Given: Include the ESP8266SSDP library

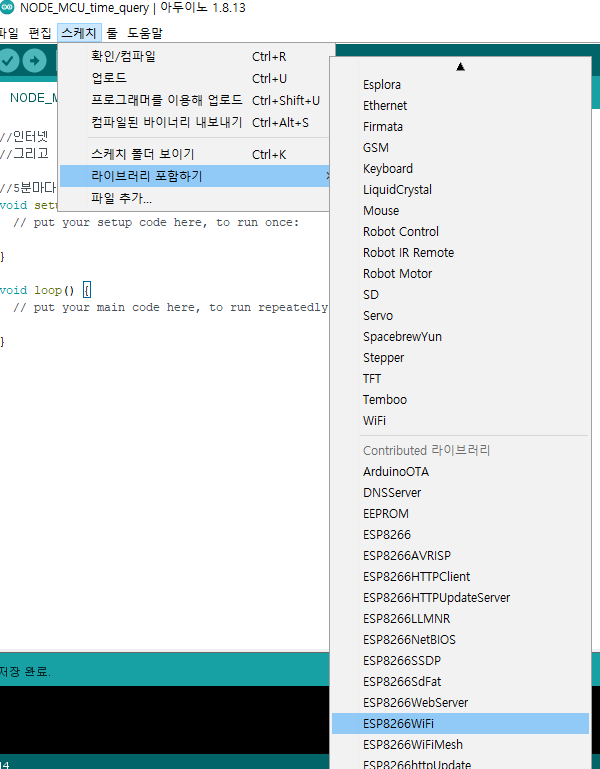Looking at the screenshot, I should [x=460, y=661].
